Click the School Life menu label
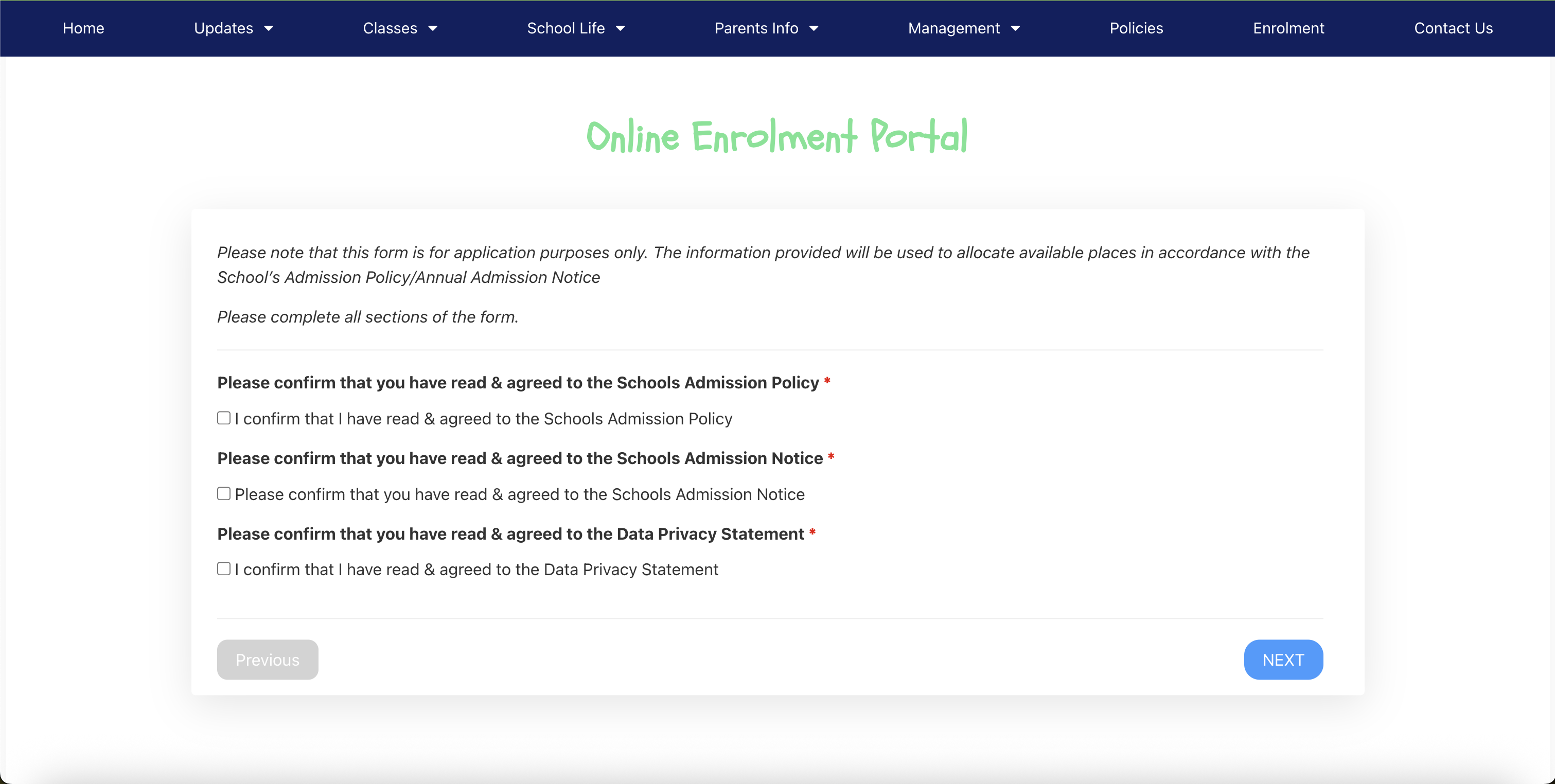This screenshot has height=784, width=1555. (566, 28)
